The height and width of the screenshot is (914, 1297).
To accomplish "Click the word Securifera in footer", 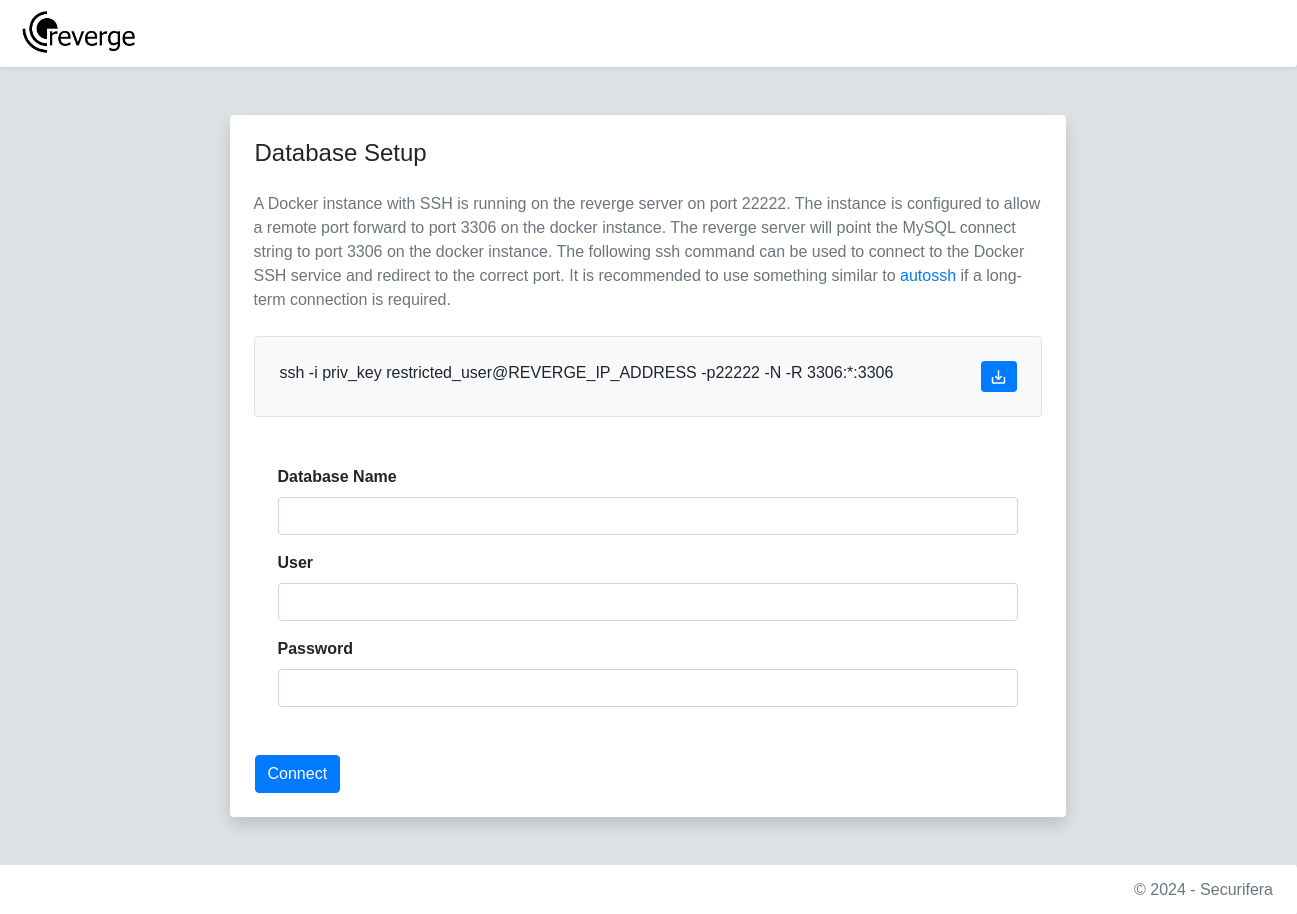I will 1236,889.
